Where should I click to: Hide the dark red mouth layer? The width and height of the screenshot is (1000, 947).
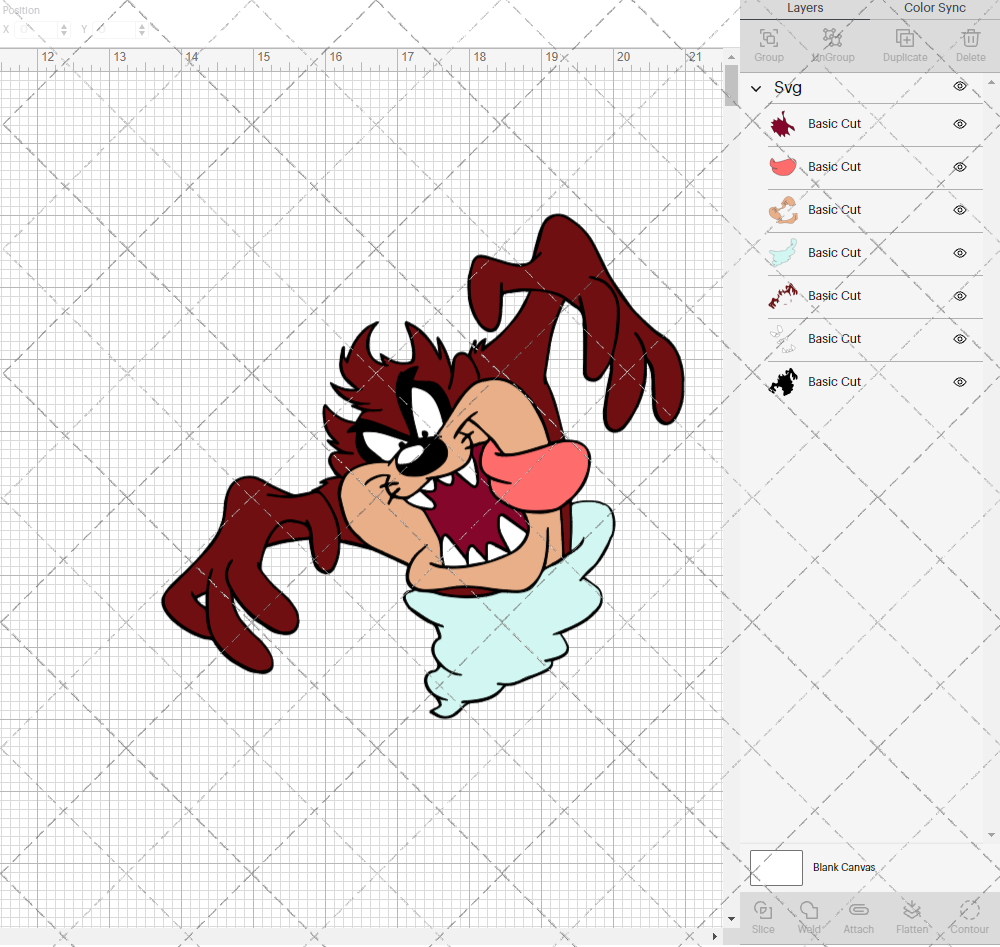960,124
